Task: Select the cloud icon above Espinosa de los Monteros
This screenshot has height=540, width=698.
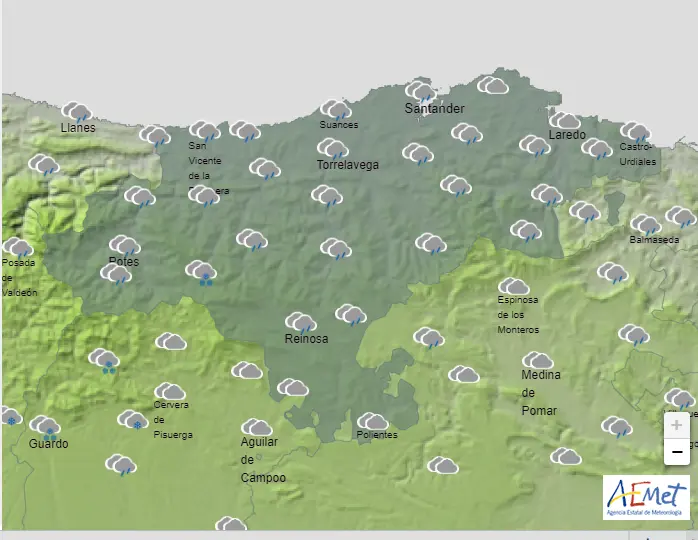Action: pyautogui.click(x=514, y=287)
